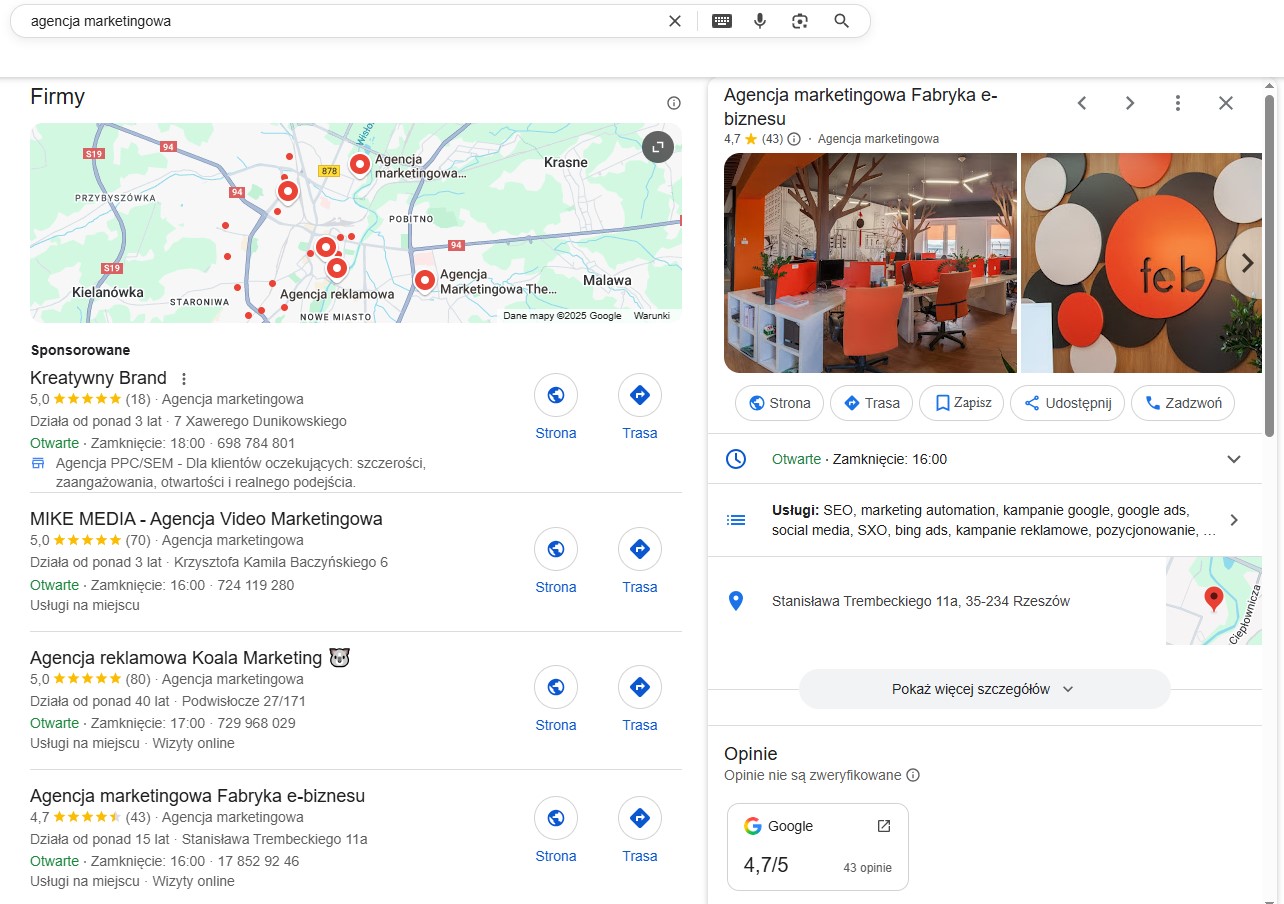Open Kreatywny Brand website (Strona)
1284x904 pixels.
tap(556, 407)
